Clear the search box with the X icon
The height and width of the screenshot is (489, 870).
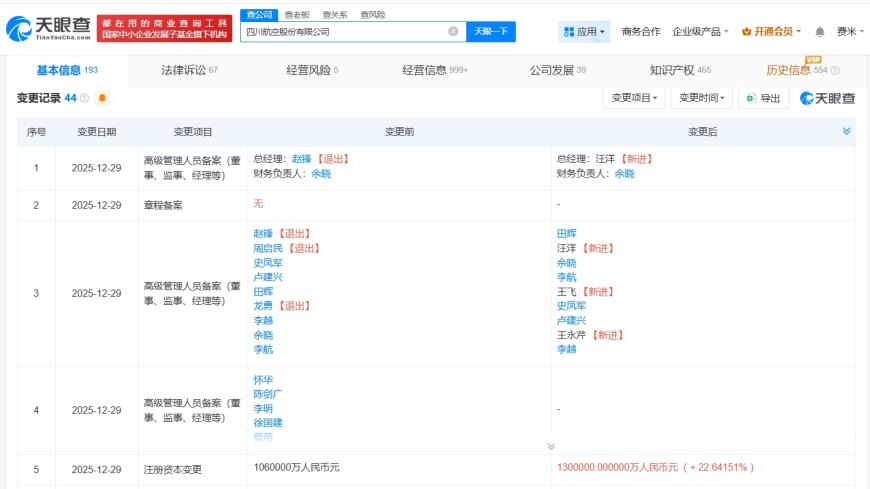coord(453,32)
